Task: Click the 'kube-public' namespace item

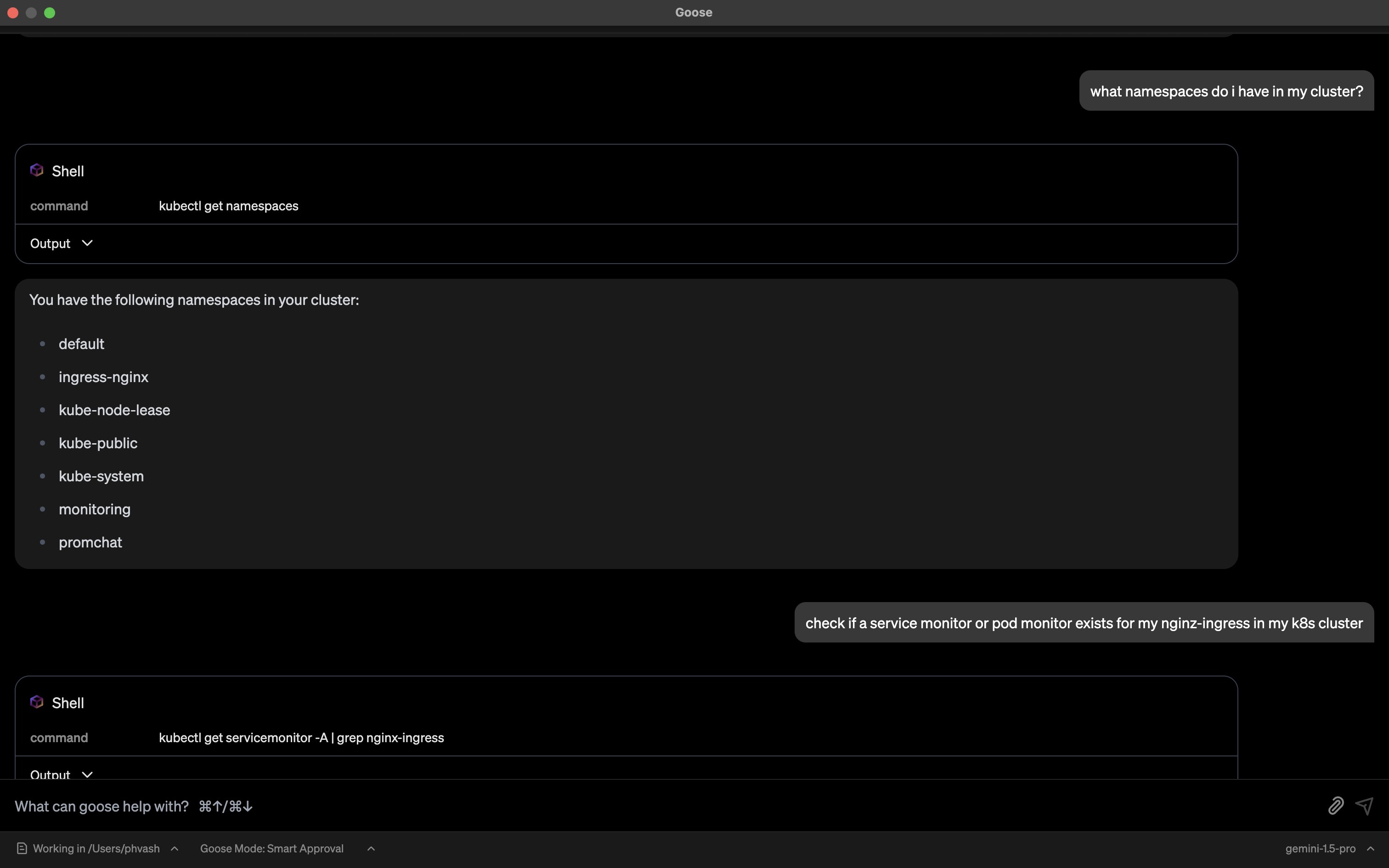Action: pyautogui.click(x=98, y=443)
